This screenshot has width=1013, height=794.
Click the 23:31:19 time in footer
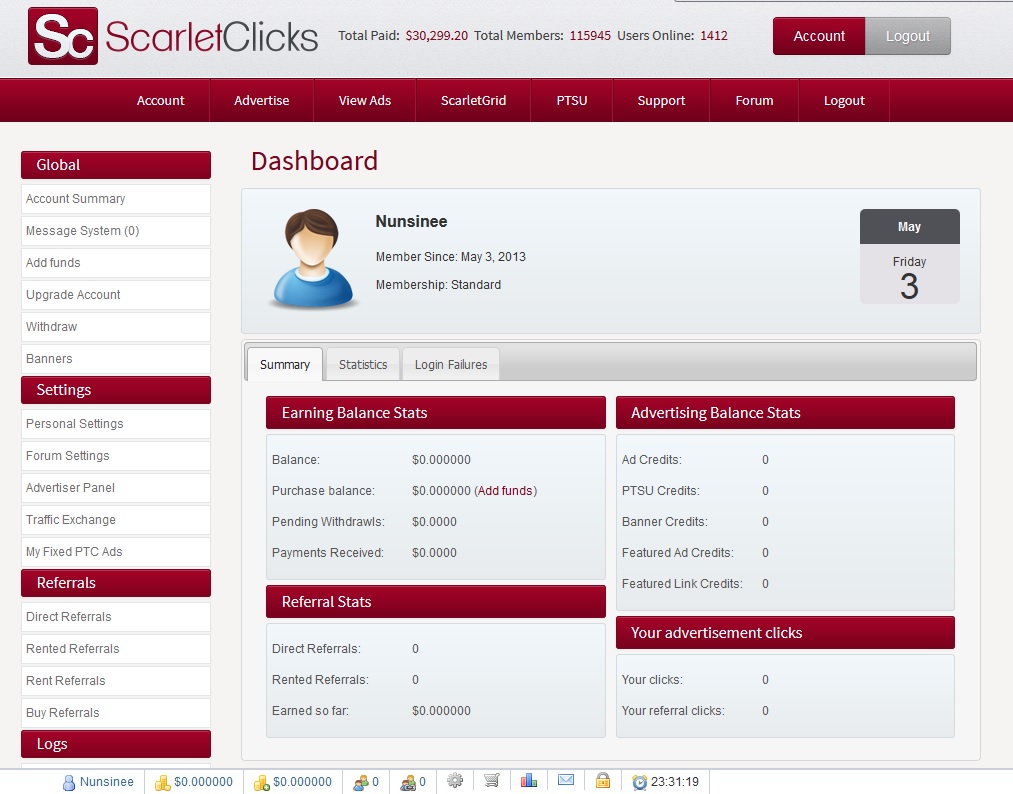(674, 782)
